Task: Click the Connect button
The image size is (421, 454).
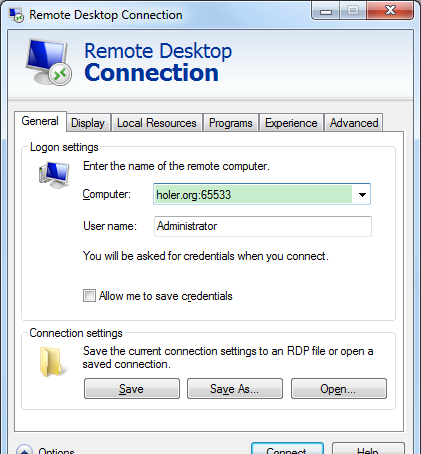Action: click(x=287, y=449)
